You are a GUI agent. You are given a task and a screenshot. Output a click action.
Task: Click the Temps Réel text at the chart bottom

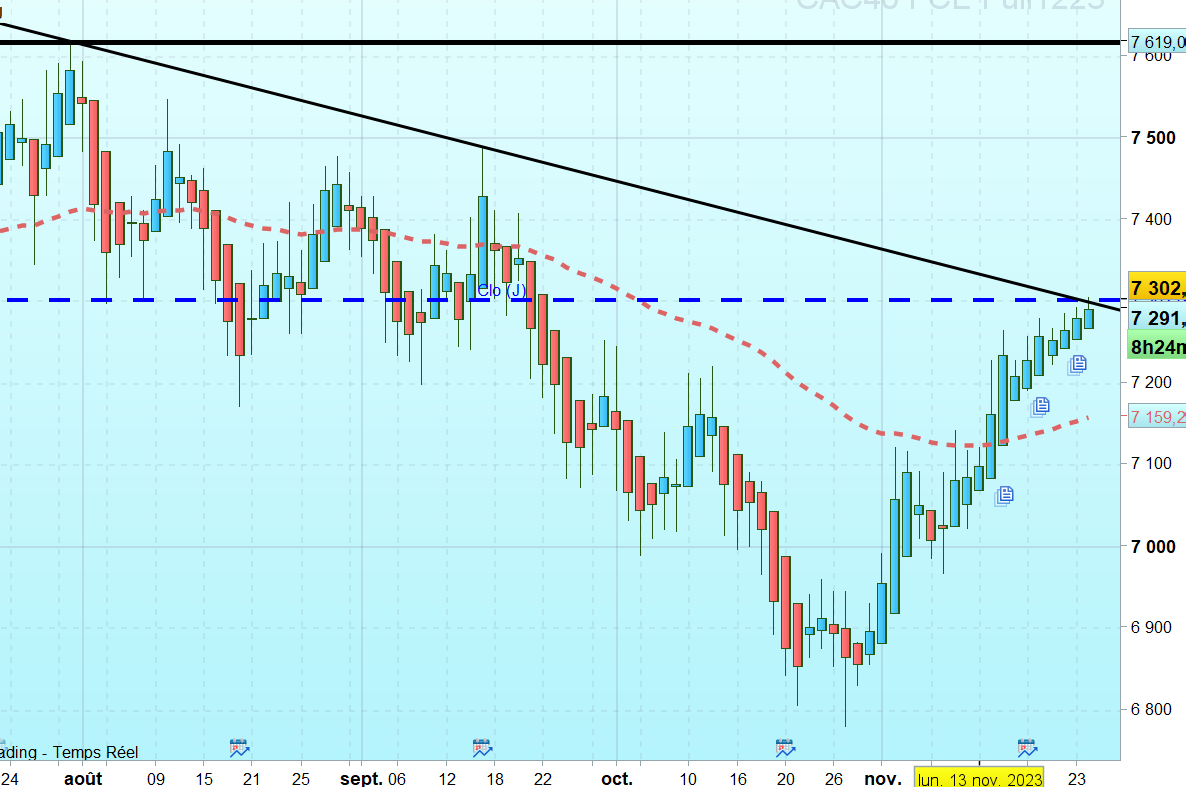[x=95, y=752]
